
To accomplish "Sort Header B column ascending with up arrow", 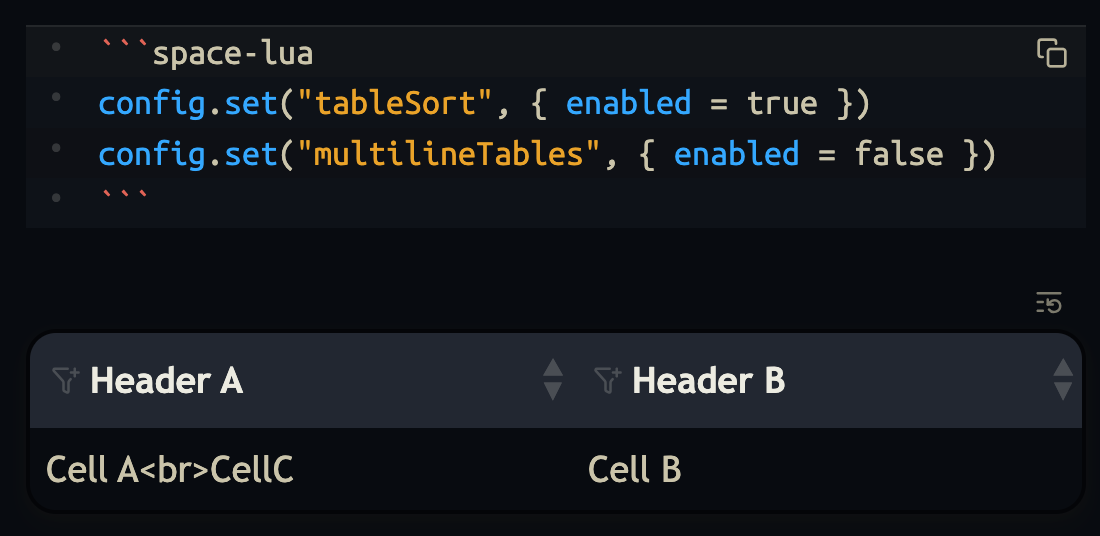I will coord(1063,370).
